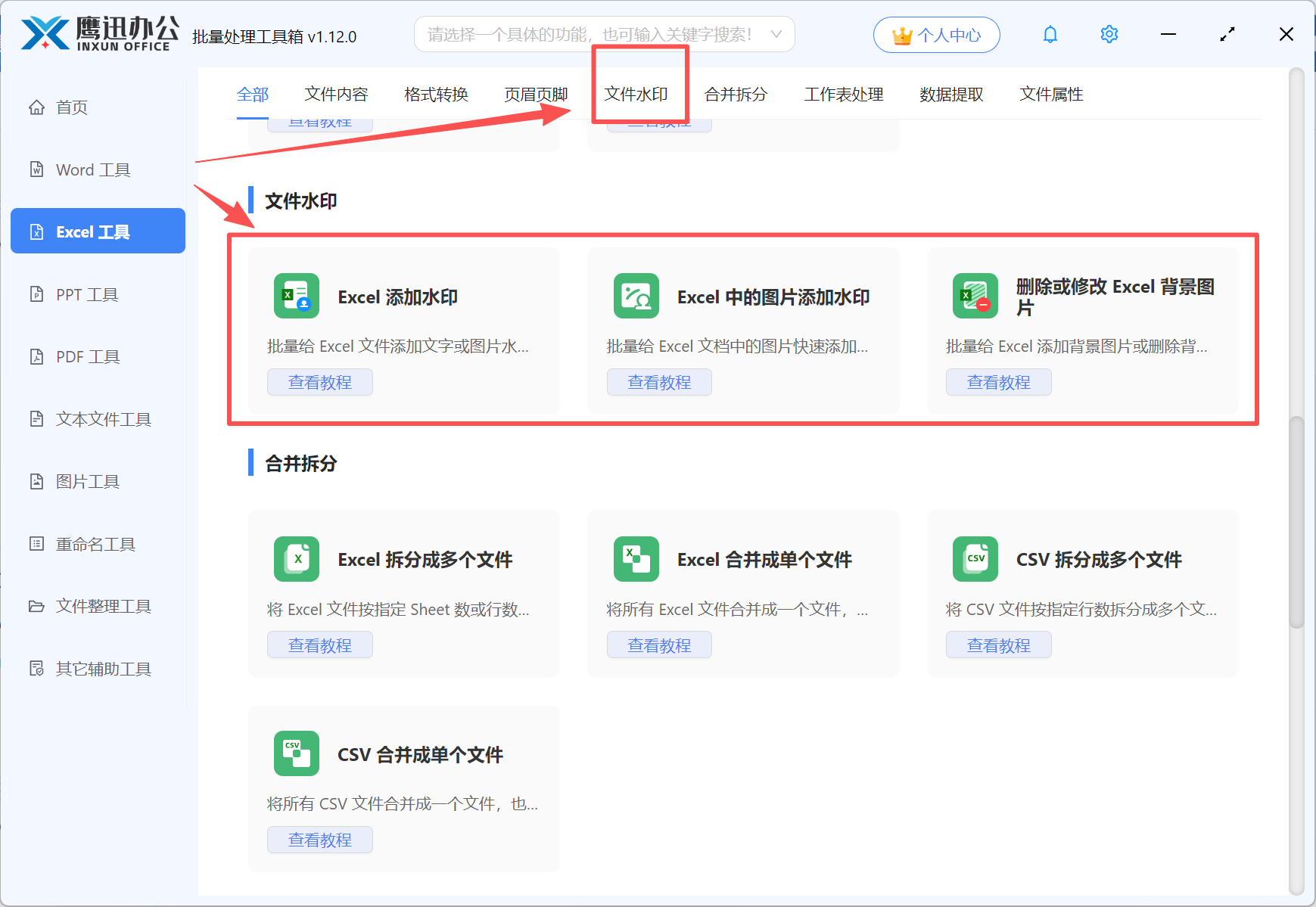1316x907 pixels.
Task: Click 查看教程 under CSV 合并成单个文件
Action: 319,840
